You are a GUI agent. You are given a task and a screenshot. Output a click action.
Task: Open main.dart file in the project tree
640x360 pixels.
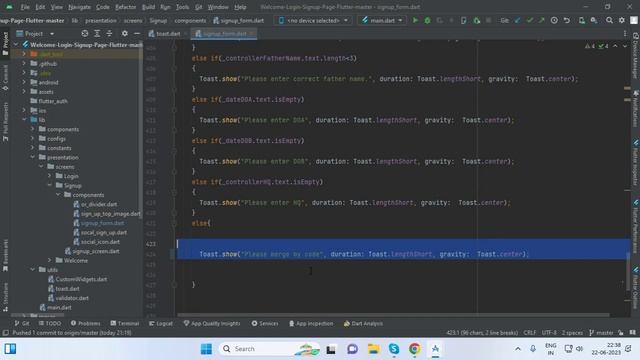(56, 307)
